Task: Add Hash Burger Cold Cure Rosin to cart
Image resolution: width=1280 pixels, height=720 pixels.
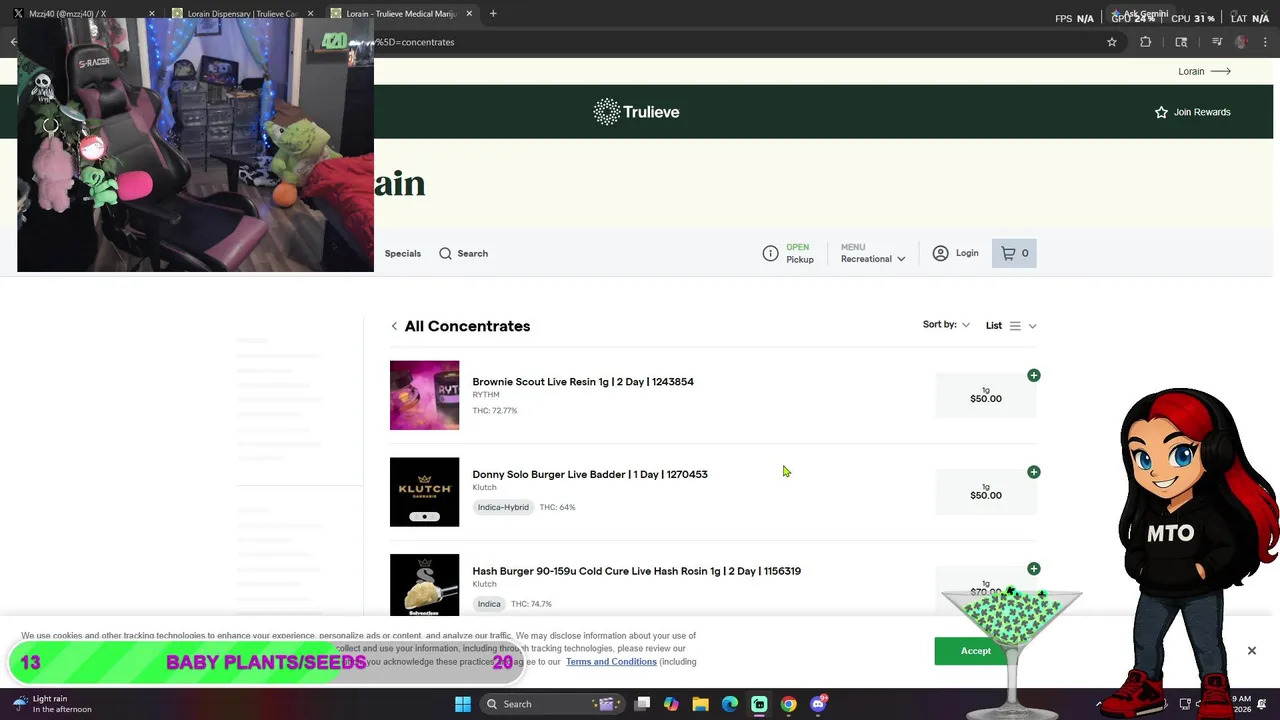Action: coord(1034,569)
